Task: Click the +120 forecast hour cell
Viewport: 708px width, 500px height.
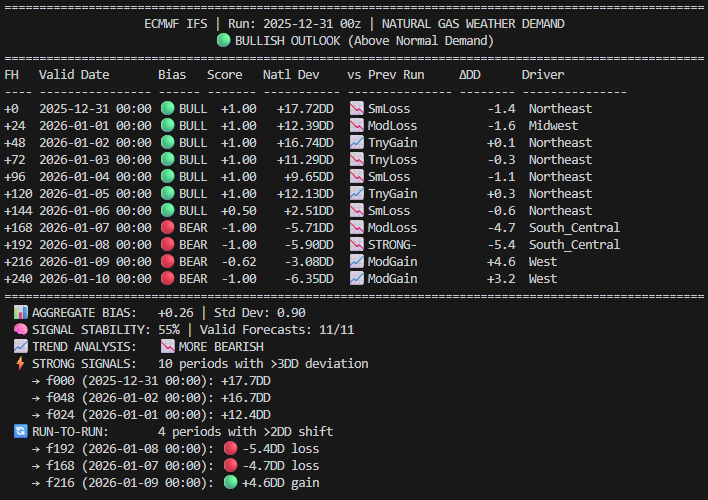Action: click(18, 193)
